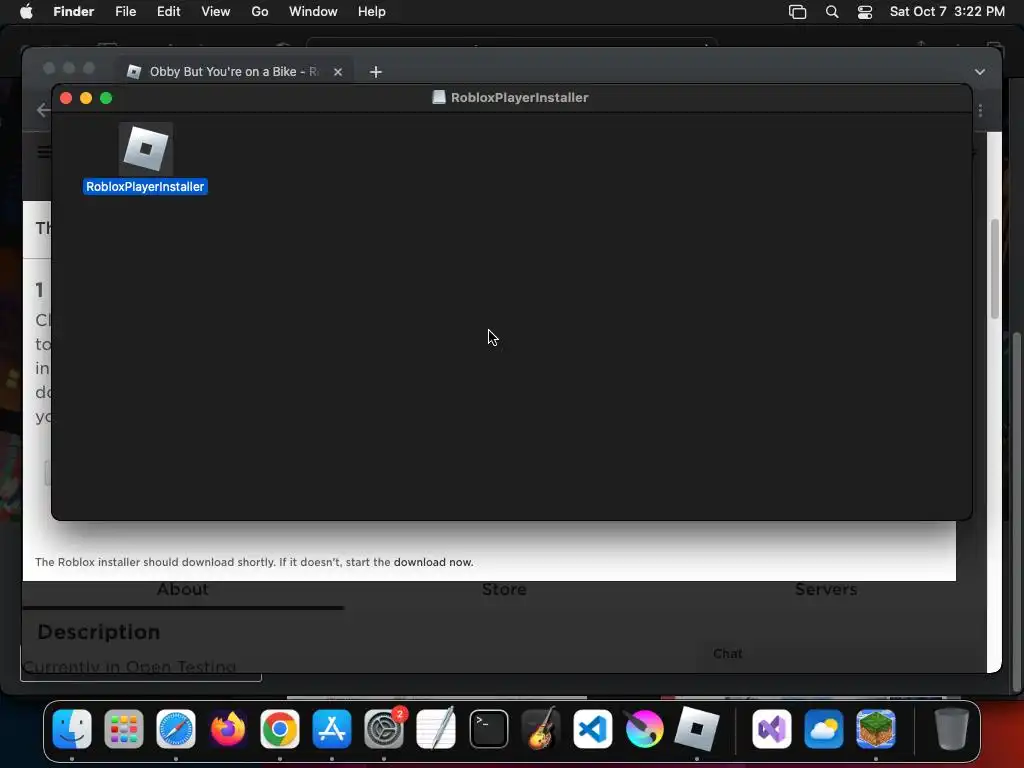Open Spotlight search in menu bar
This screenshot has width=1024, height=768.
831,12
